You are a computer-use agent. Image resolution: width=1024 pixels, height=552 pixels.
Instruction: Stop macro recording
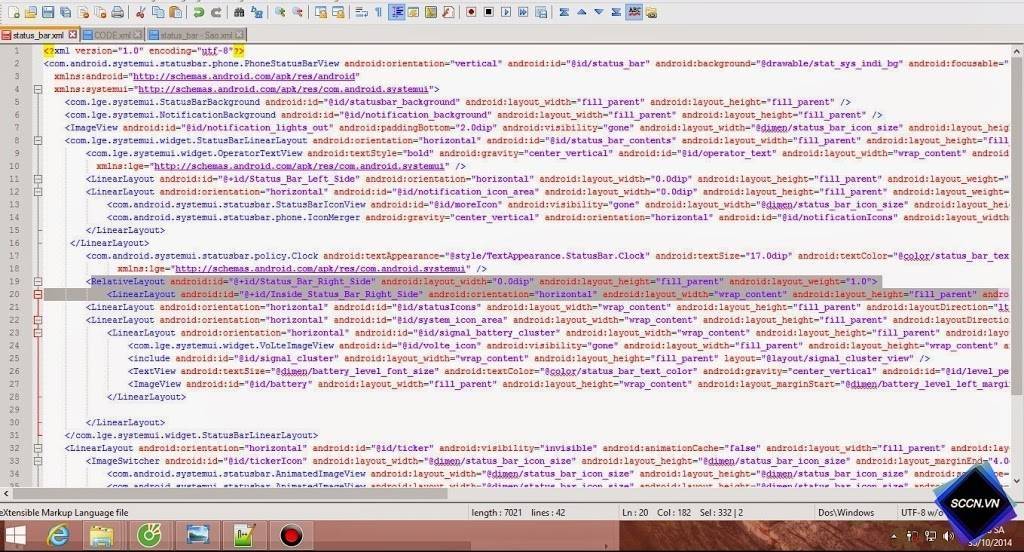click(x=488, y=12)
